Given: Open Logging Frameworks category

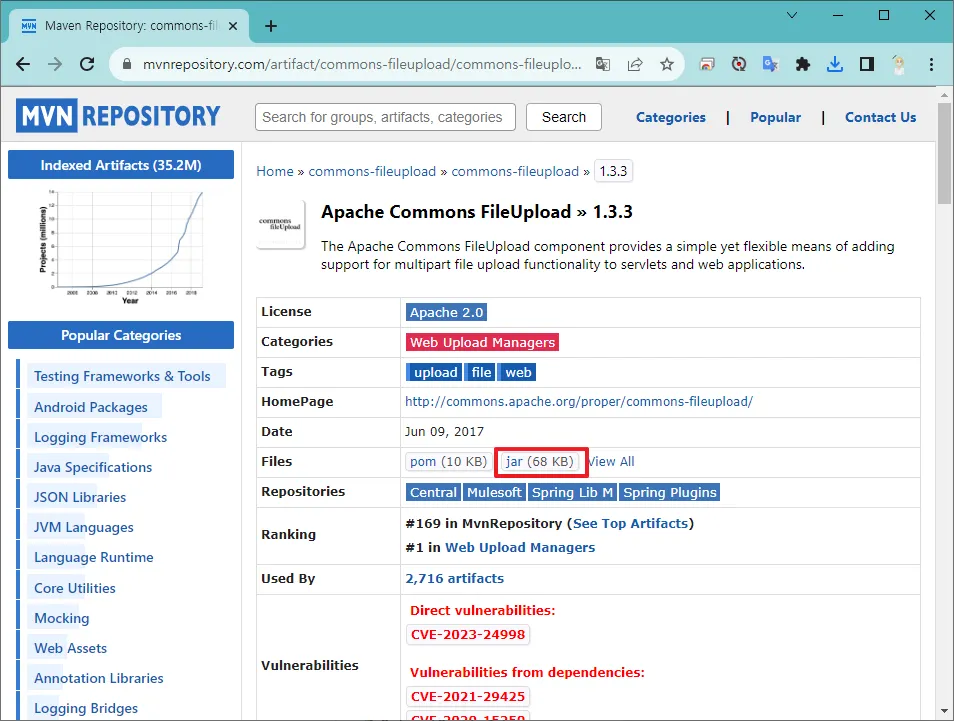Looking at the screenshot, I should point(100,437).
